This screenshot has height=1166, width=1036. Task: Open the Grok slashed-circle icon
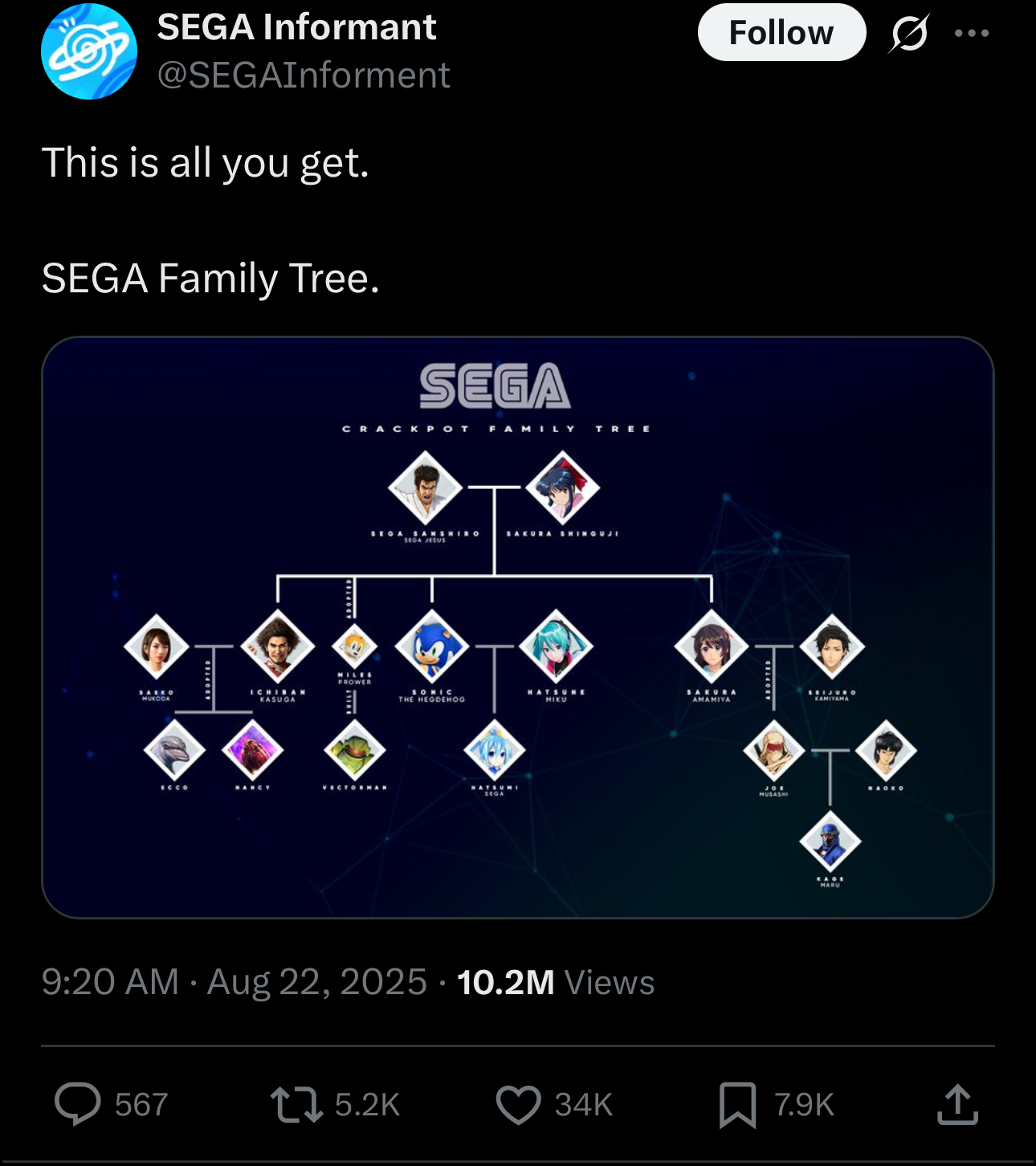(x=909, y=34)
